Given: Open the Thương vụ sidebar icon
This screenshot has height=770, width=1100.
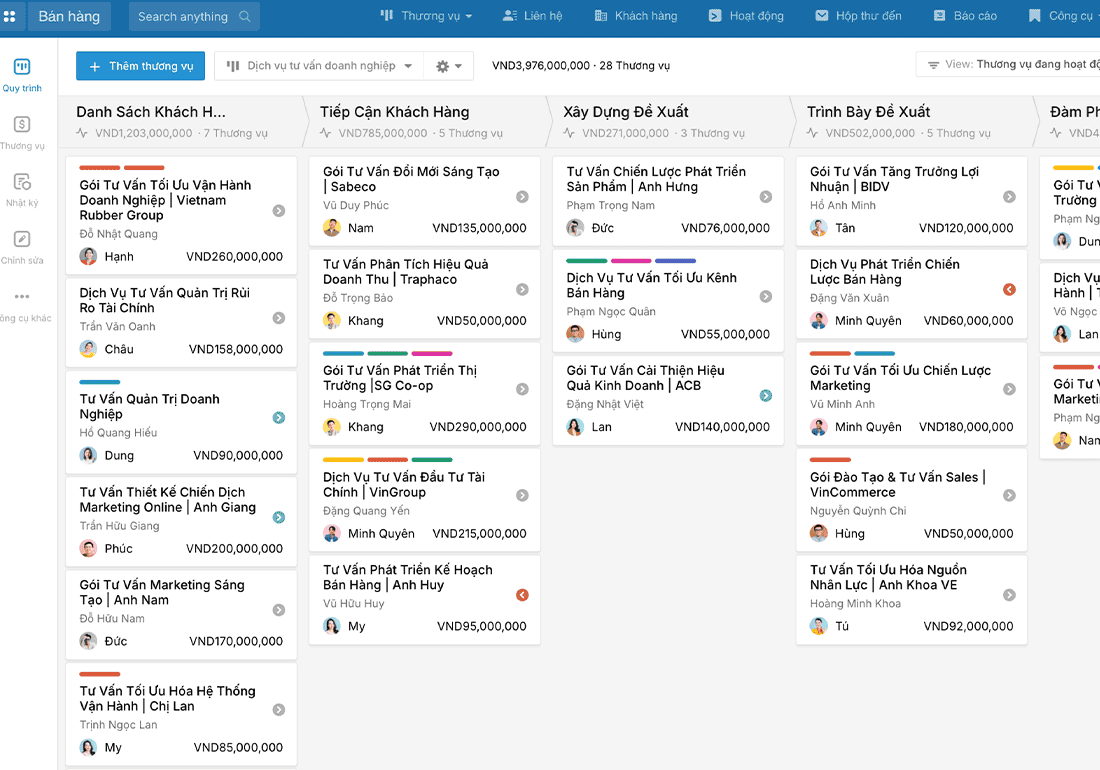Looking at the screenshot, I should click(x=22, y=125).
